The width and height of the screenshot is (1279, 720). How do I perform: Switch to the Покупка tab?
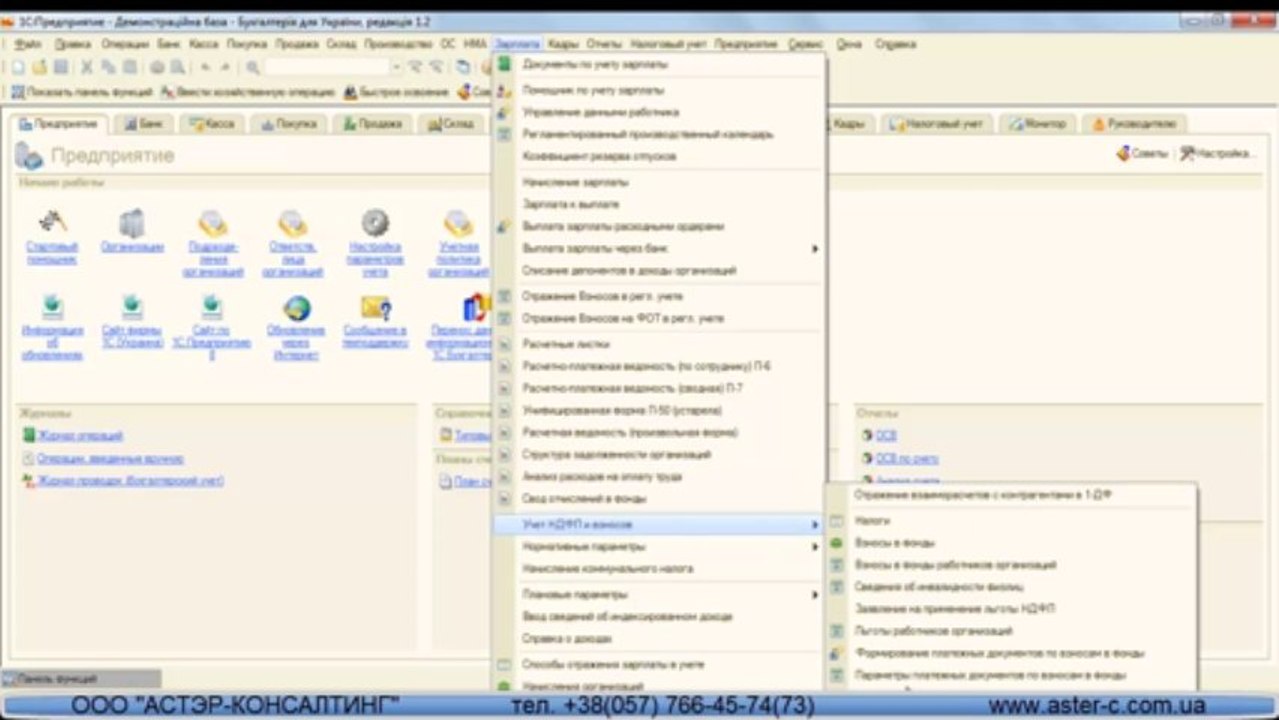click(289, 124)
